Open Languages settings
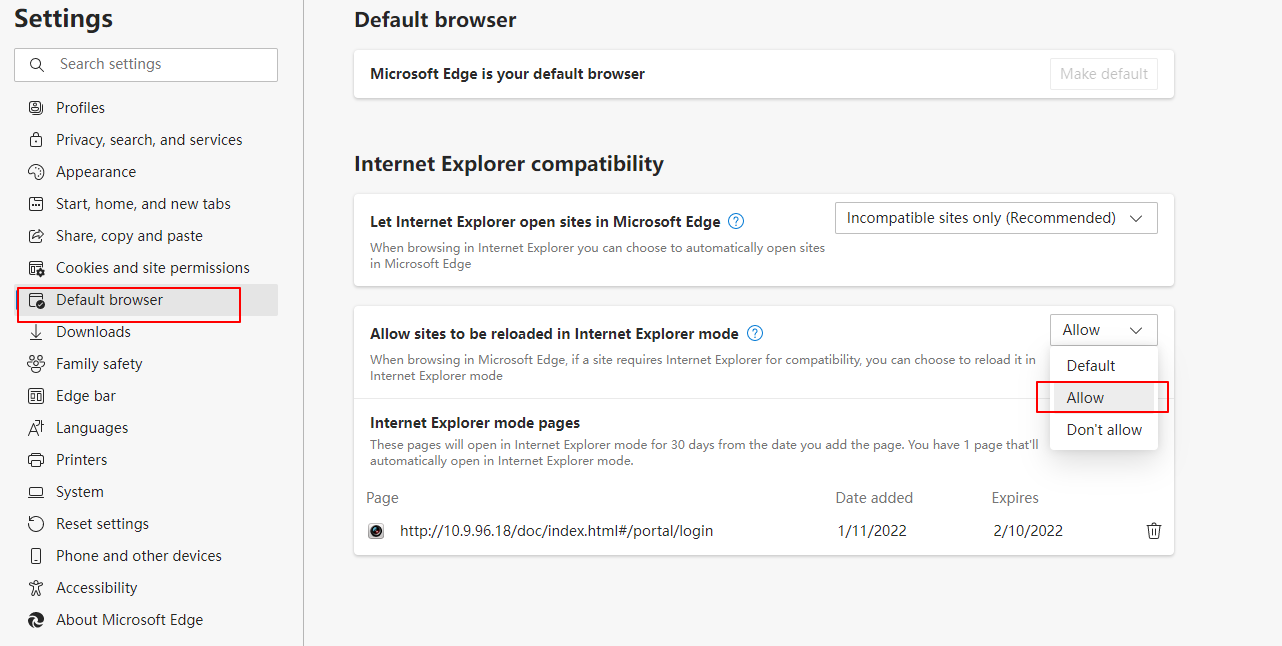 click(x=146, y=428)
